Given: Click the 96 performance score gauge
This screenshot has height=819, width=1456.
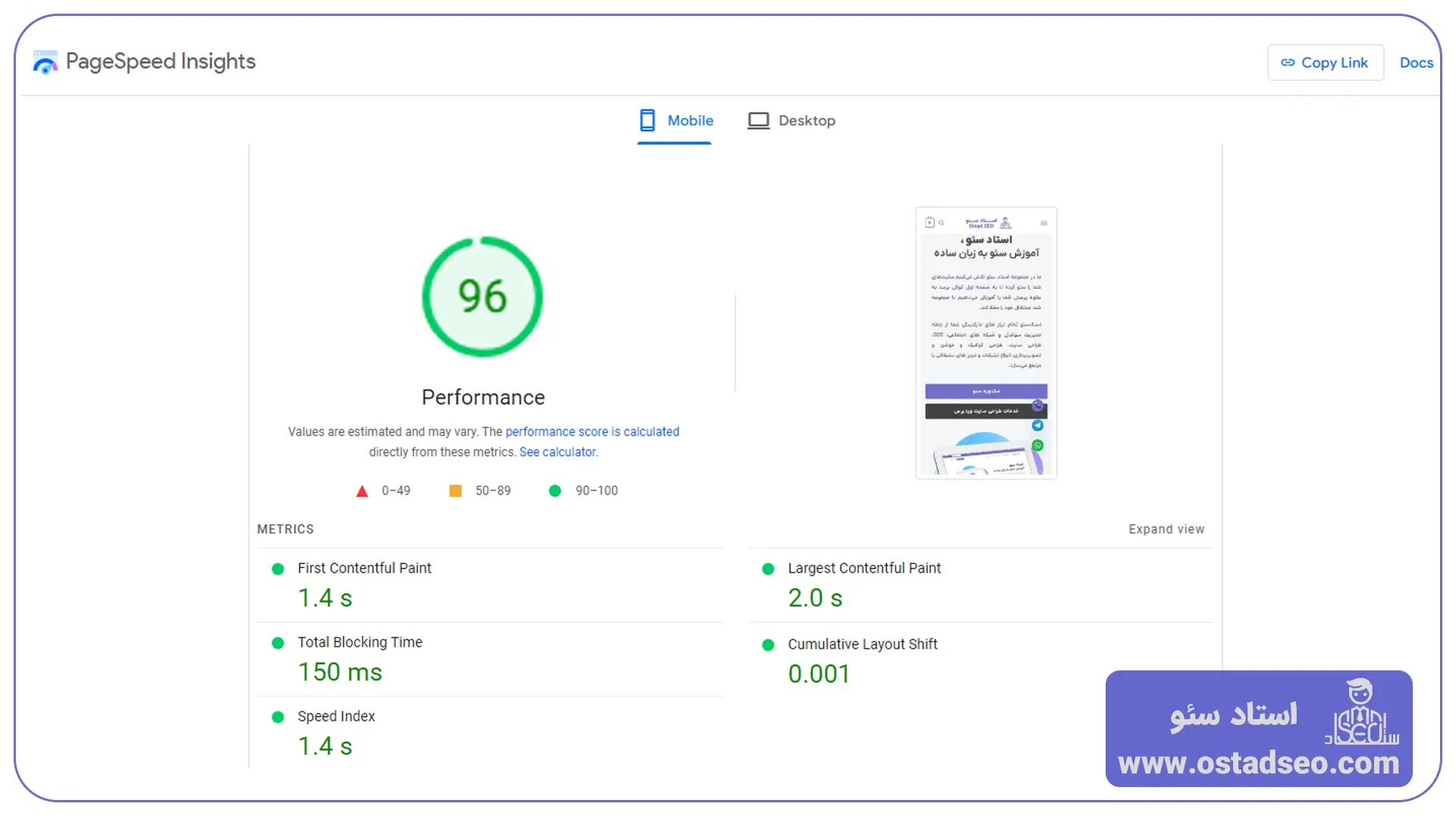Looking at the screenshot, I should [482, 297].
